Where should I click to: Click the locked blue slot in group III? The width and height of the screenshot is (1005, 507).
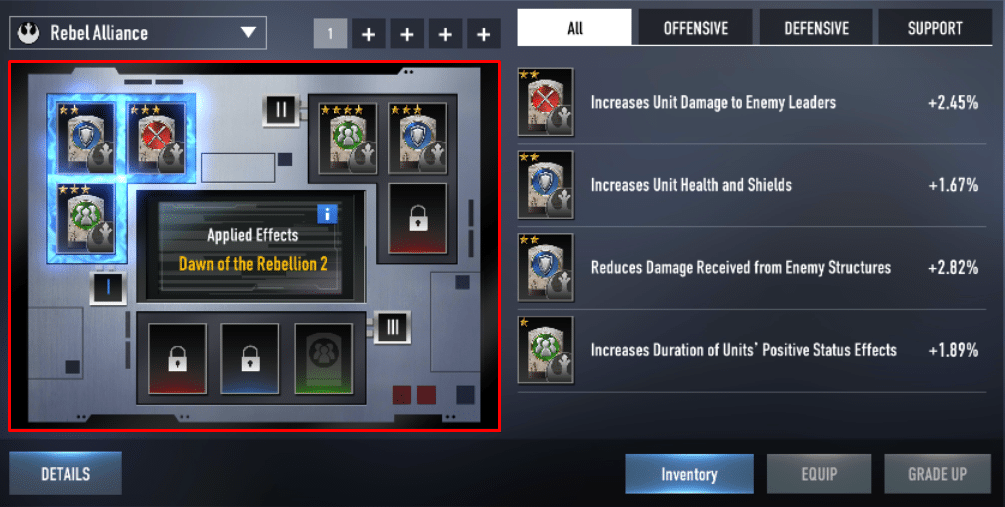click(250, 358)
